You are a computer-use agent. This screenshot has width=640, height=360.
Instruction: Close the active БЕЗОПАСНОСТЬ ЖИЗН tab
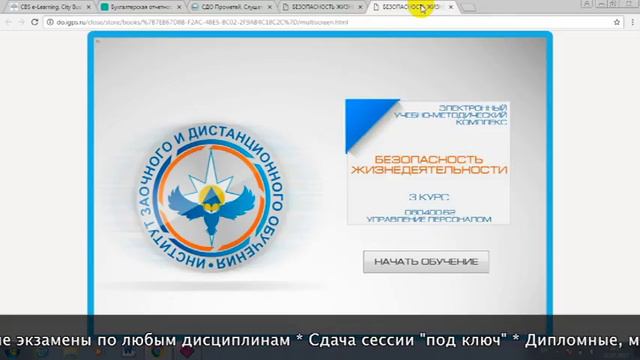point(451,7)
